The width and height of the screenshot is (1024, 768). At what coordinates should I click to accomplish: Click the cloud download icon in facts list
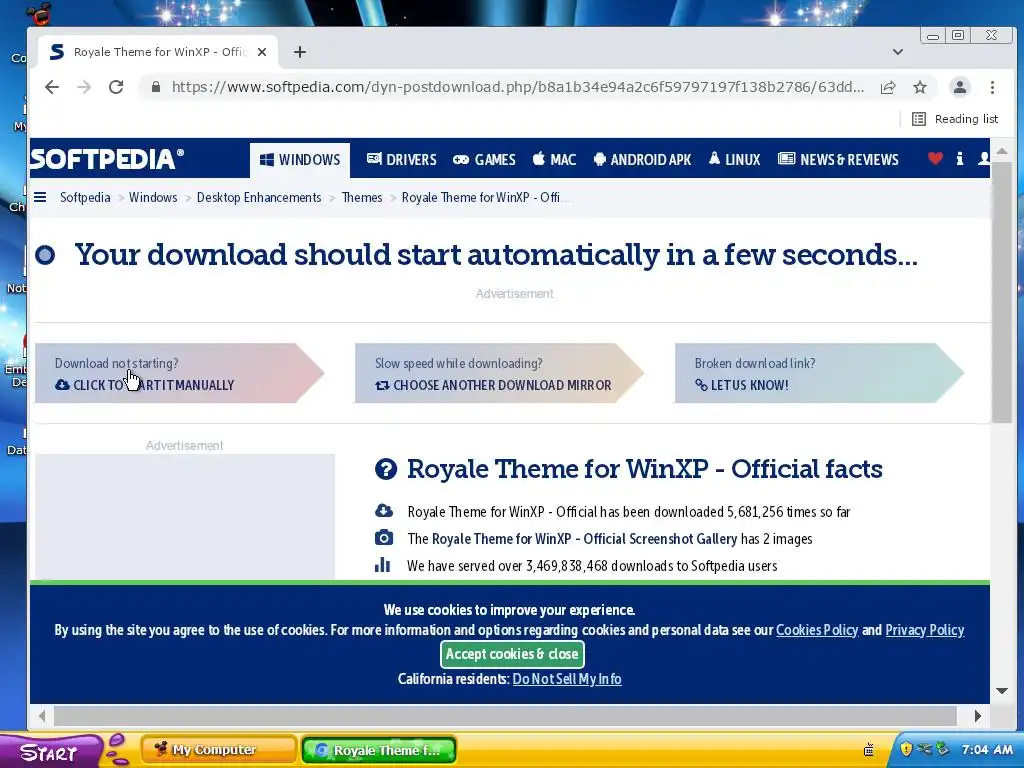point(383,511)
